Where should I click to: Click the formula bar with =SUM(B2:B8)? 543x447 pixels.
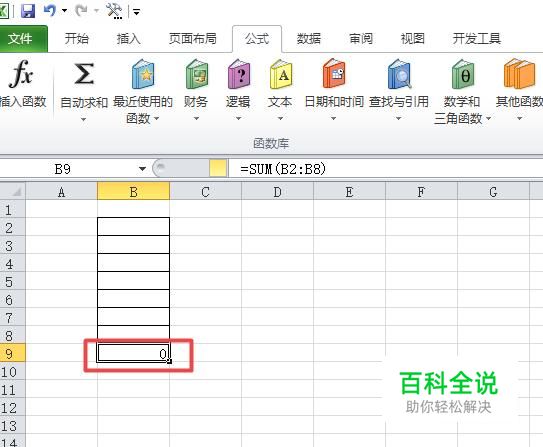pos(386,169)
